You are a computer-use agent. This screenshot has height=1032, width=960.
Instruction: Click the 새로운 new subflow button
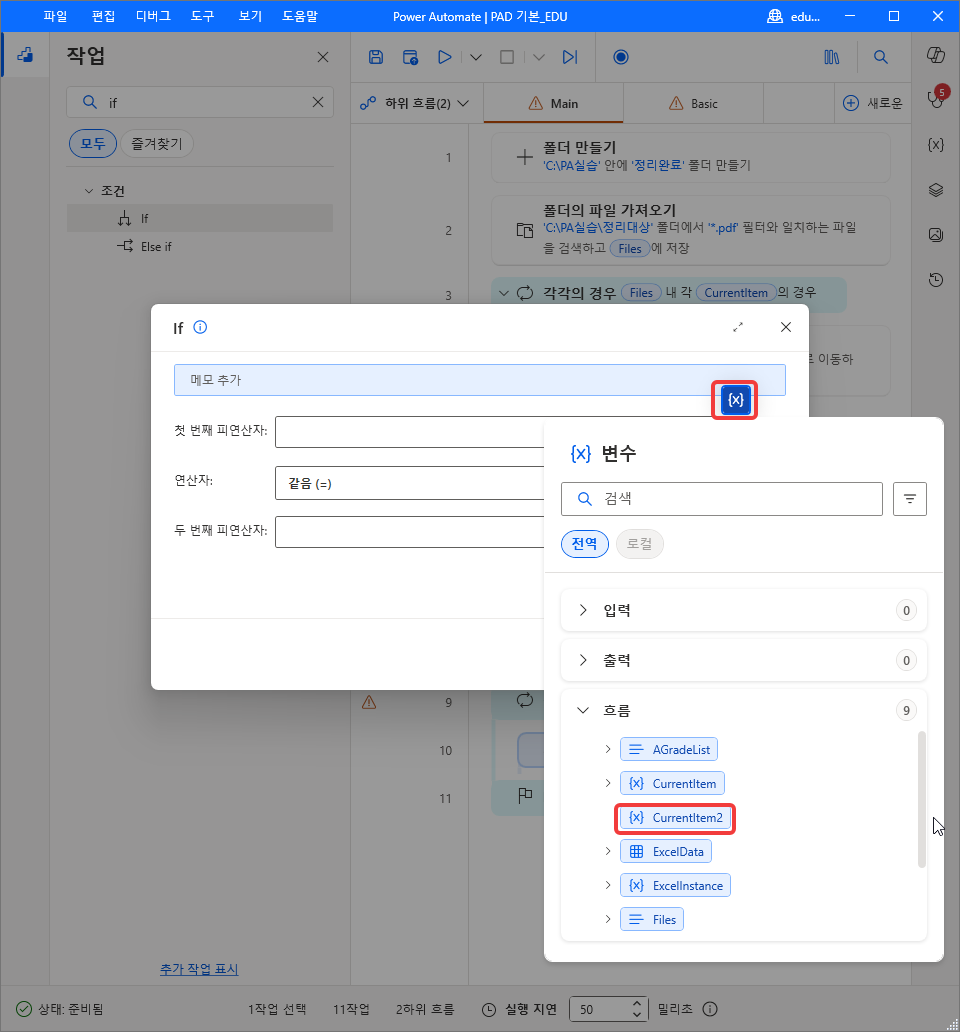click(x=872, y=103)
